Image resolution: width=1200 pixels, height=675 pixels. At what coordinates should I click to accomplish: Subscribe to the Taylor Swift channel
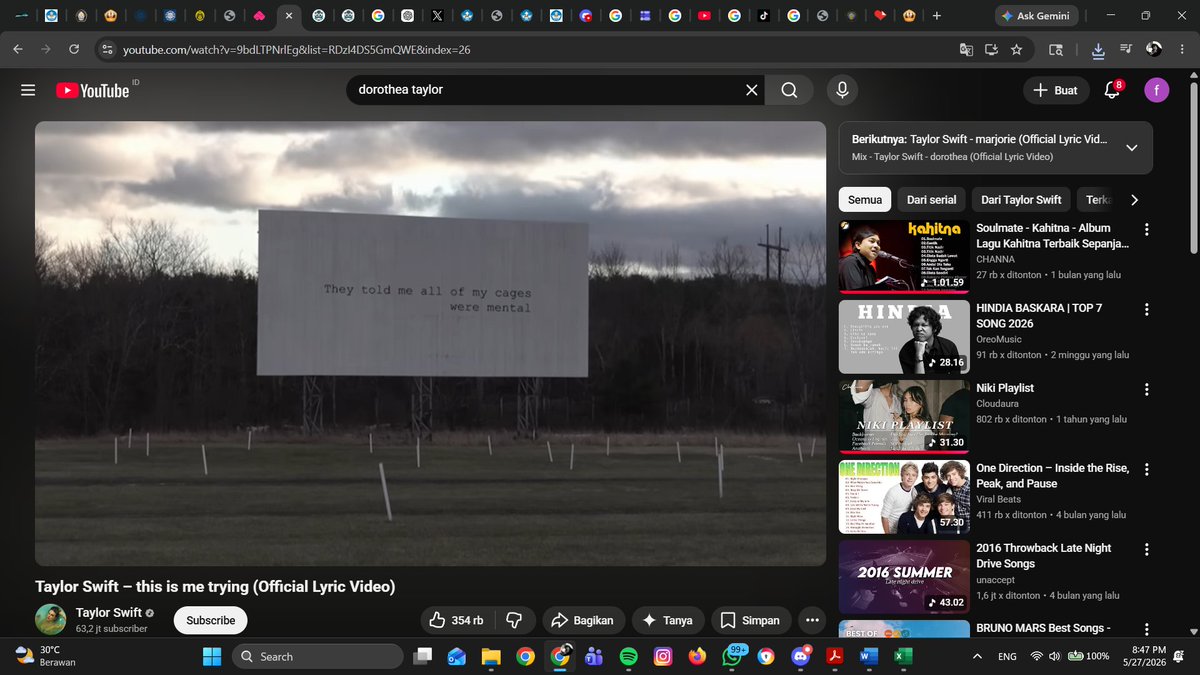(210, 620)
